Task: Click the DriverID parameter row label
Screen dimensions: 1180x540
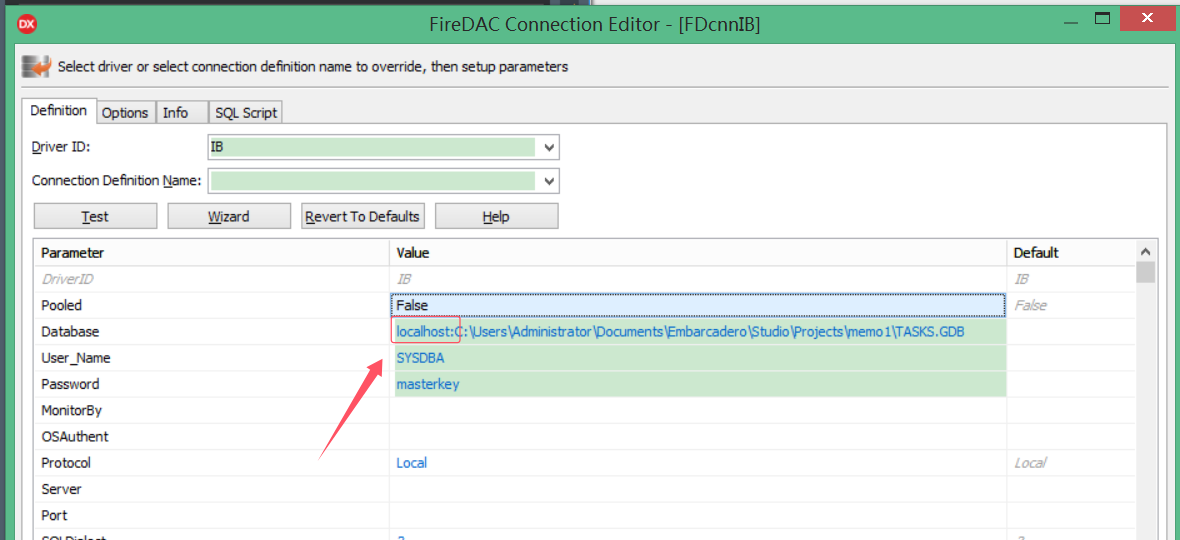Action: pos(67,279)
